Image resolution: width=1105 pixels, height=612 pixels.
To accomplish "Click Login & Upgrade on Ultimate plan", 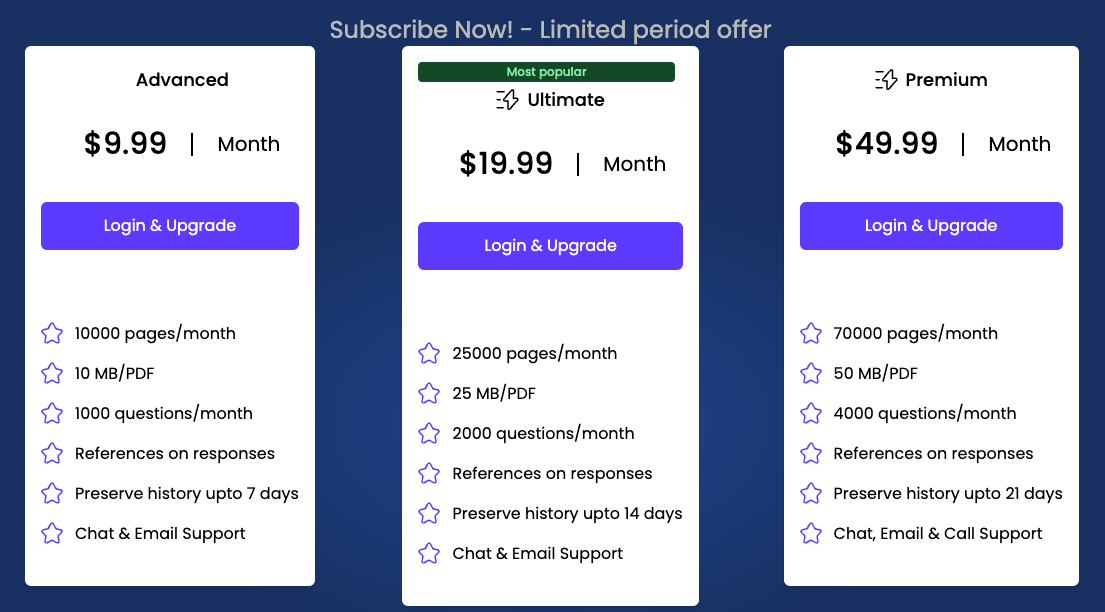I will coord(550,245).
